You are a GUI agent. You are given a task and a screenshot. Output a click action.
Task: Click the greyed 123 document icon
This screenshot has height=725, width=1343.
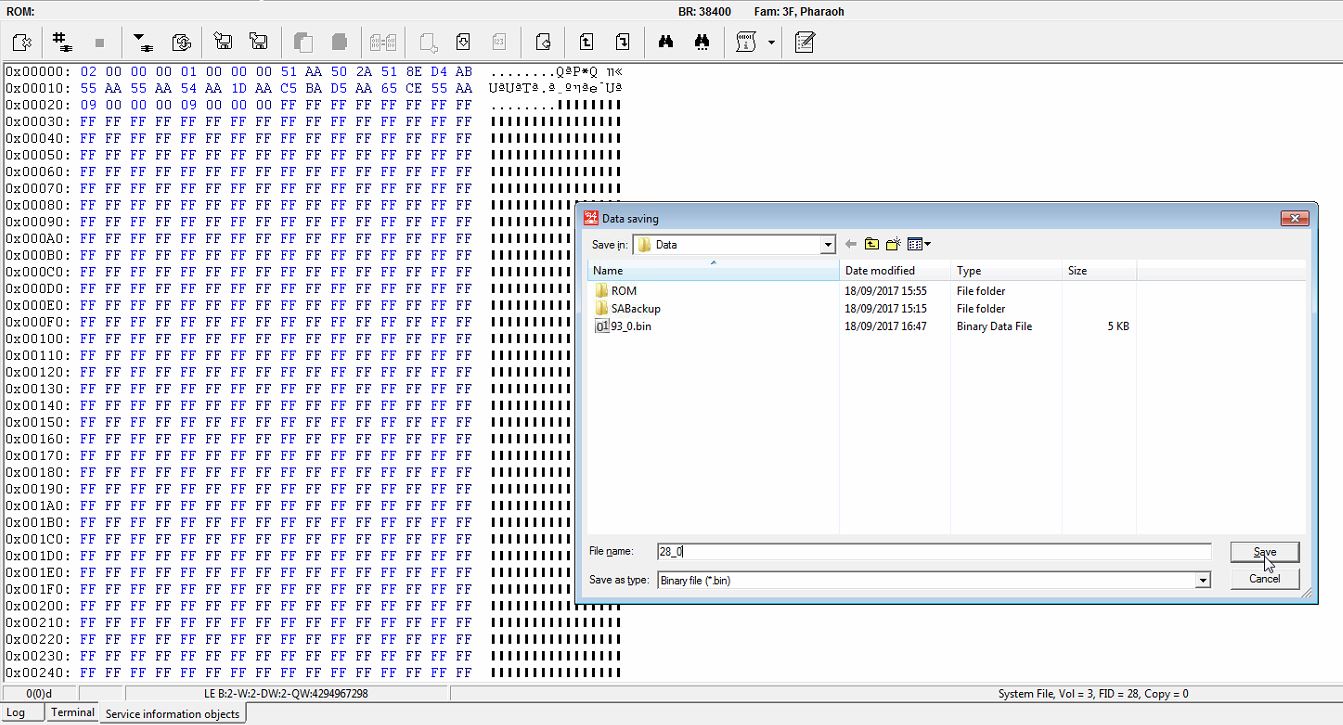pyautogui.click(x=499, y=42)
